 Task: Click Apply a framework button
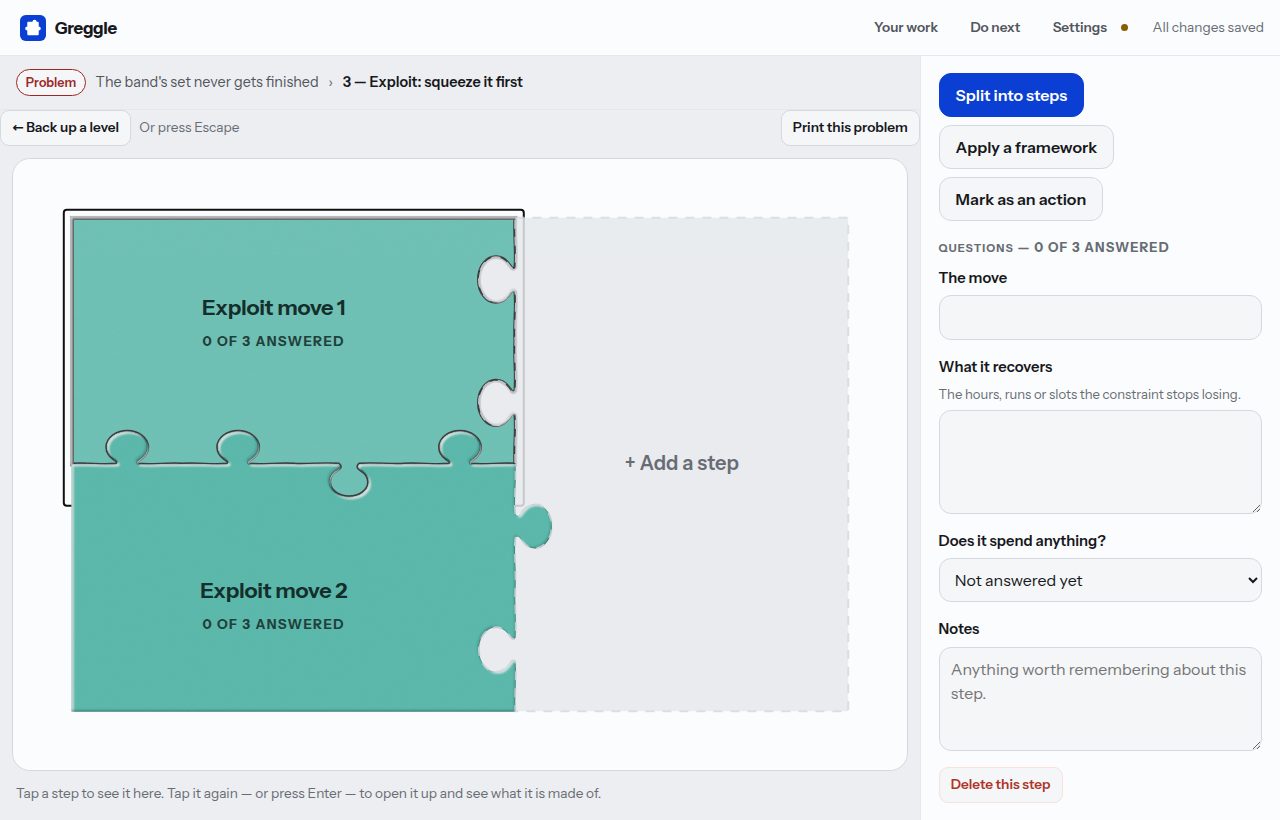1026,147
